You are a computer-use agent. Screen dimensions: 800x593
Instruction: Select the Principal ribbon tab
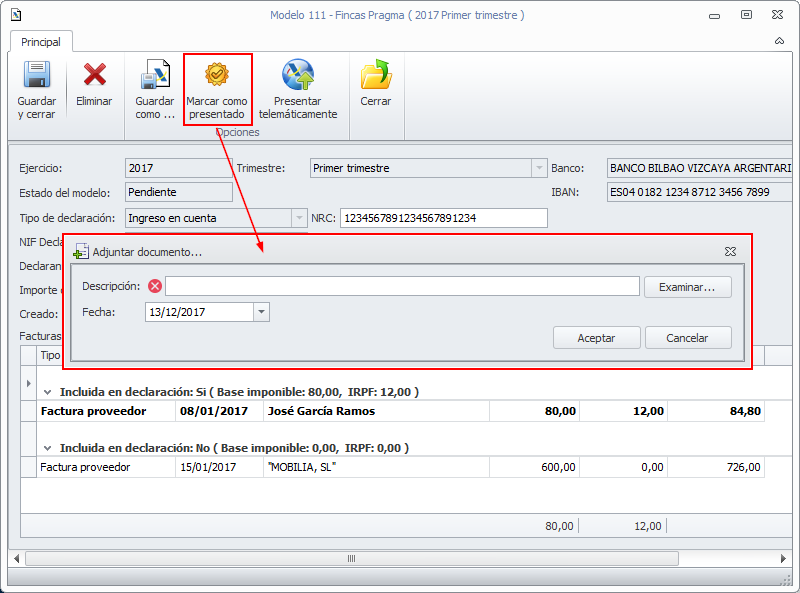pos(41,42)
